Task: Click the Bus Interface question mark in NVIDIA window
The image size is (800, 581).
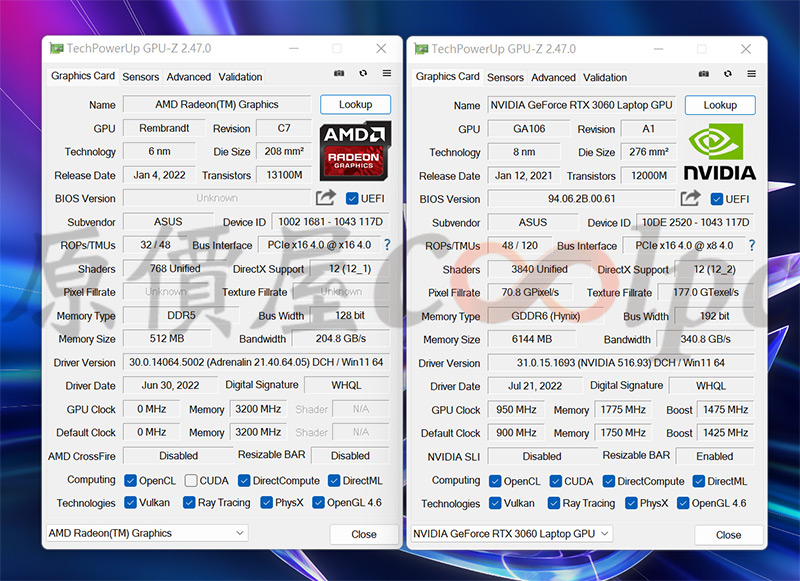Action: click(x=752, y=245)
